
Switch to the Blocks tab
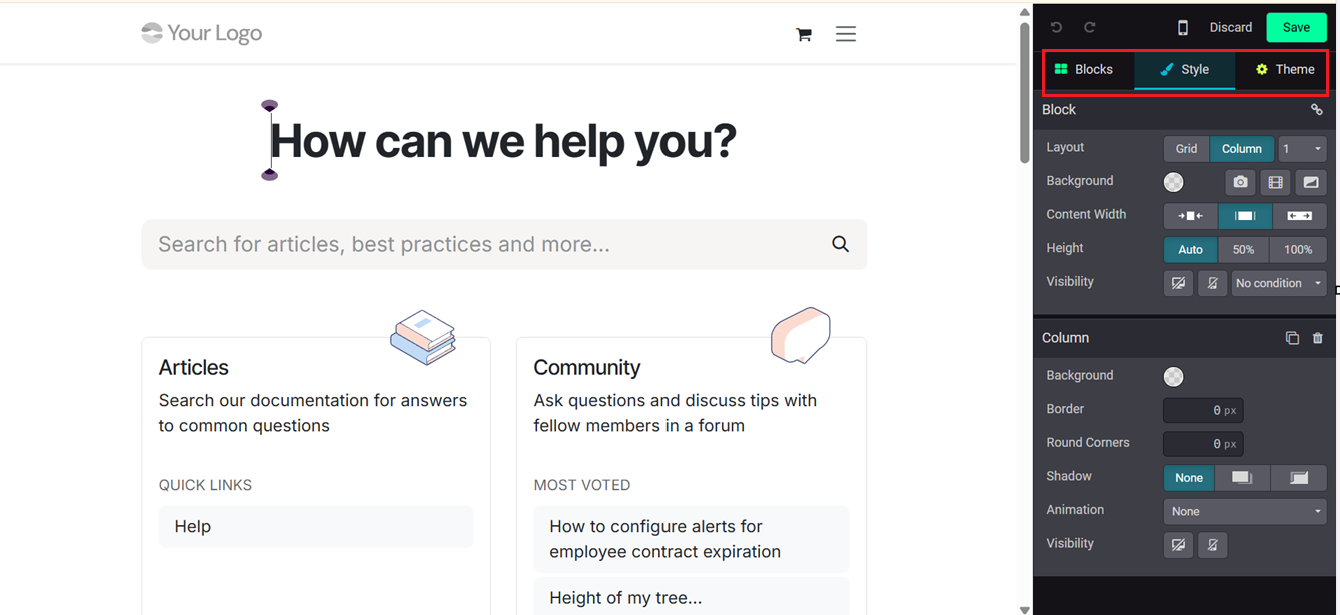pyautogui.click(x=1084, y=70)
